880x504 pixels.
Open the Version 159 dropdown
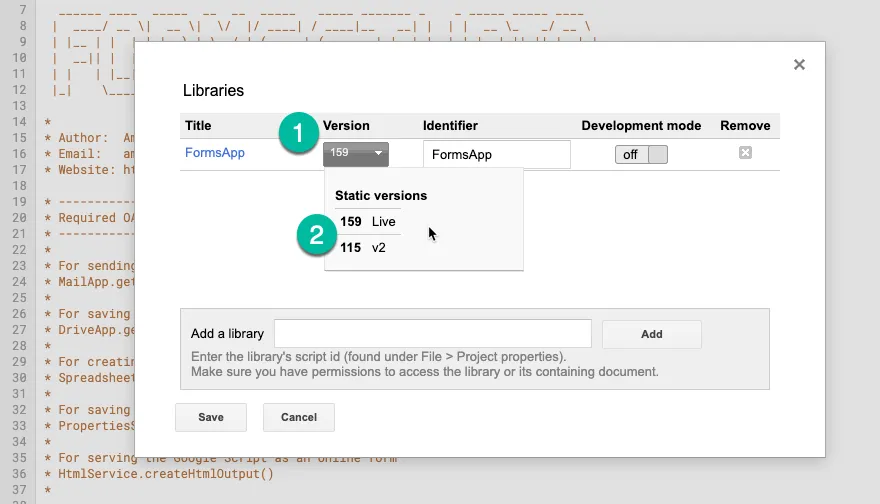(355, 154)
